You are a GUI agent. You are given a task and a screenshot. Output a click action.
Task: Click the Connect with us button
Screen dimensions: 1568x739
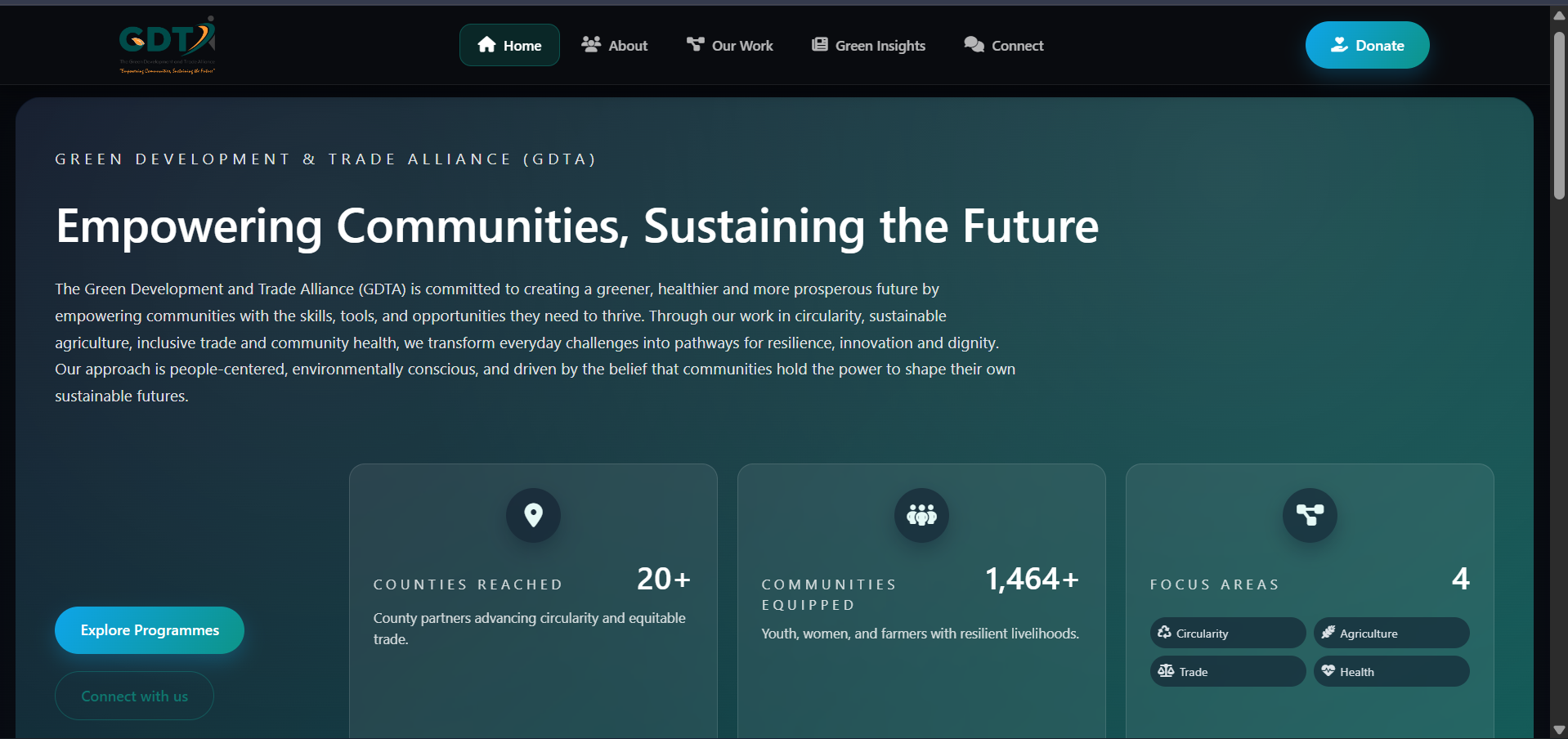[x=133, y=695]
